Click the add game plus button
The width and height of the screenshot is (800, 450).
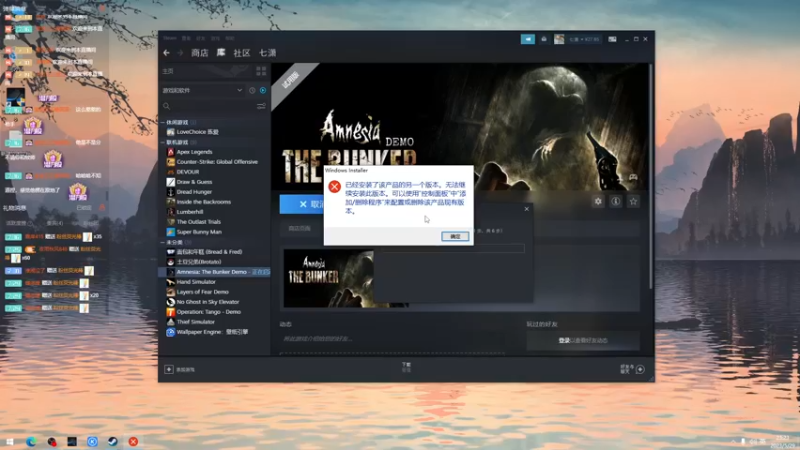pos(169,369)
